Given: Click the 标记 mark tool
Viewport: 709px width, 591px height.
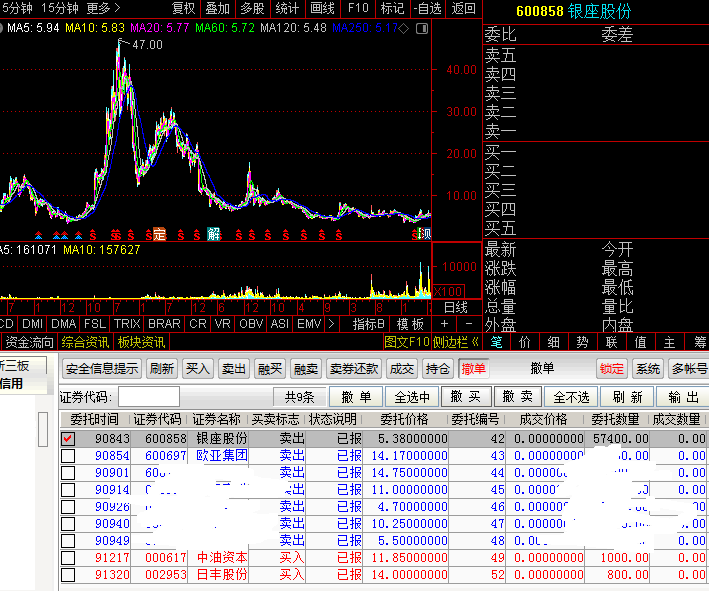Looking at the screenshot, I should 392,8.
